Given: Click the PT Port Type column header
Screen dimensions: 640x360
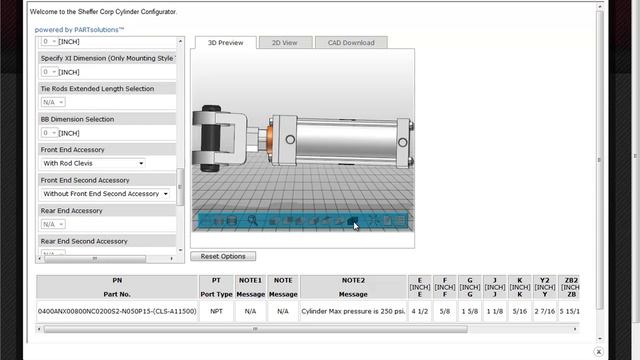Looking at the screenshot, I should [216, 287].
